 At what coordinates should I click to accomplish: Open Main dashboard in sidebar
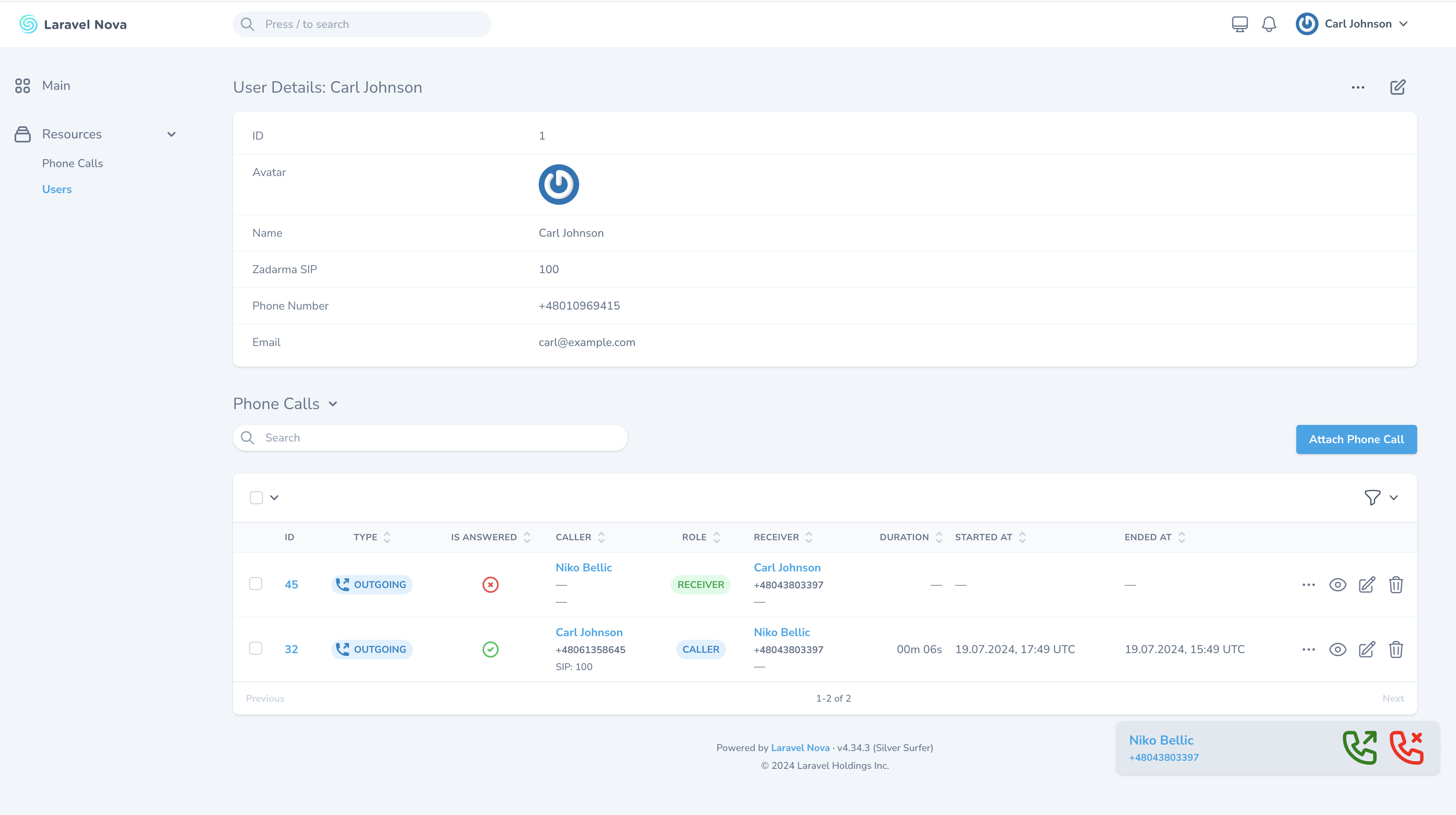coord(56,85)
